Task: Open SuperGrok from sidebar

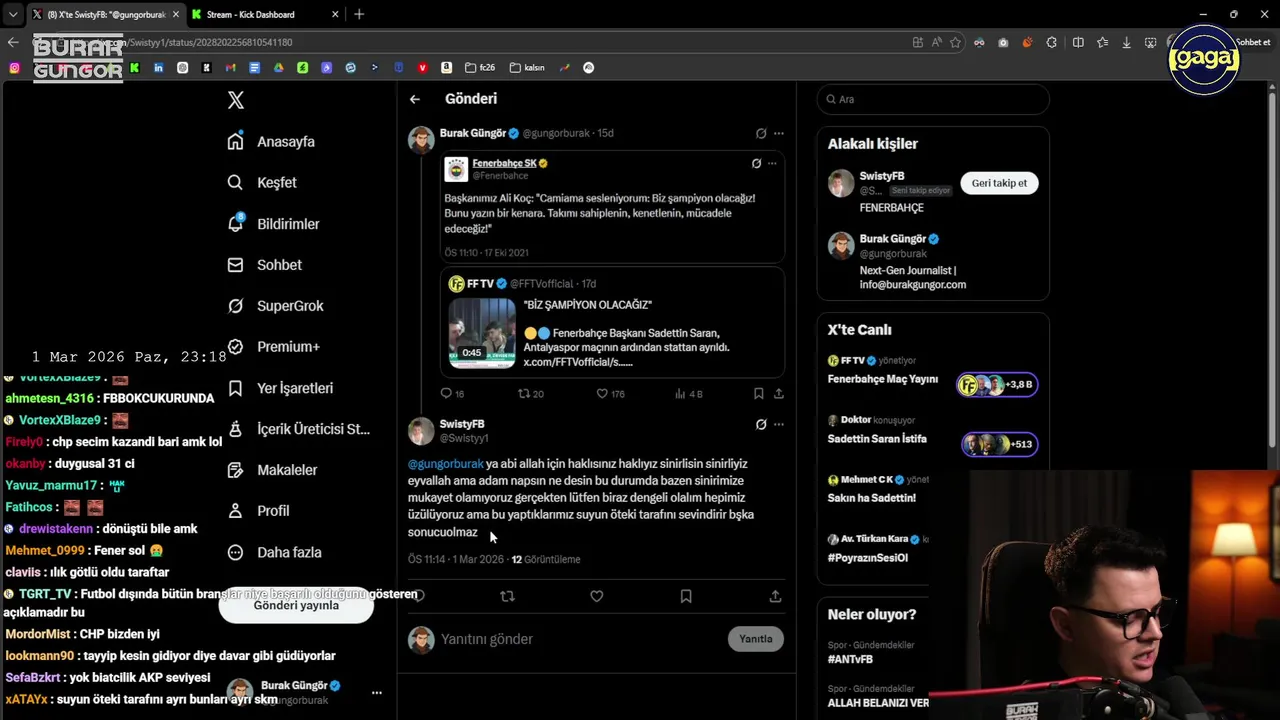Action: pyautogui.click(x=275, y=306)
